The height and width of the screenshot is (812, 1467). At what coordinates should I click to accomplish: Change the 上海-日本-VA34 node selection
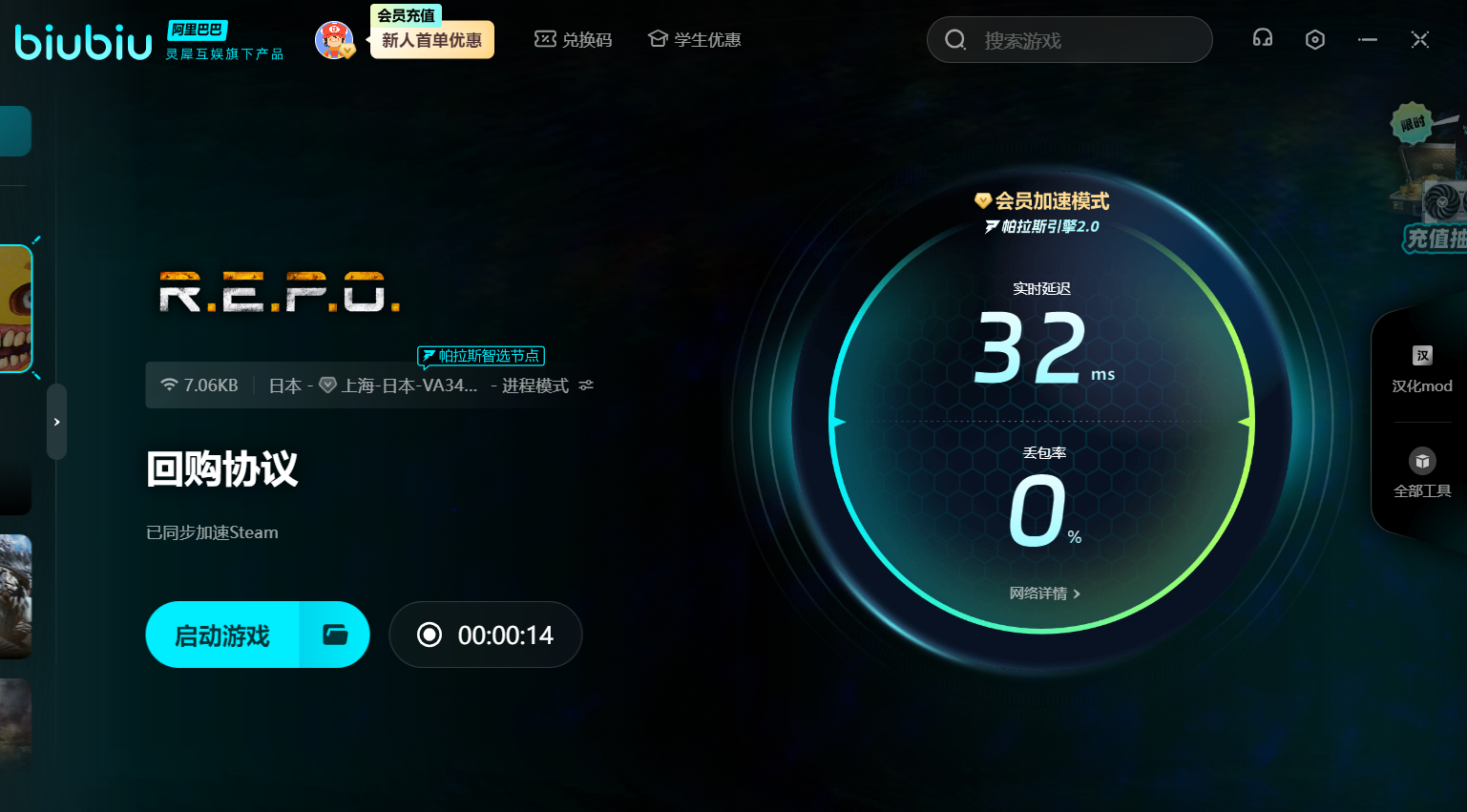399,385
